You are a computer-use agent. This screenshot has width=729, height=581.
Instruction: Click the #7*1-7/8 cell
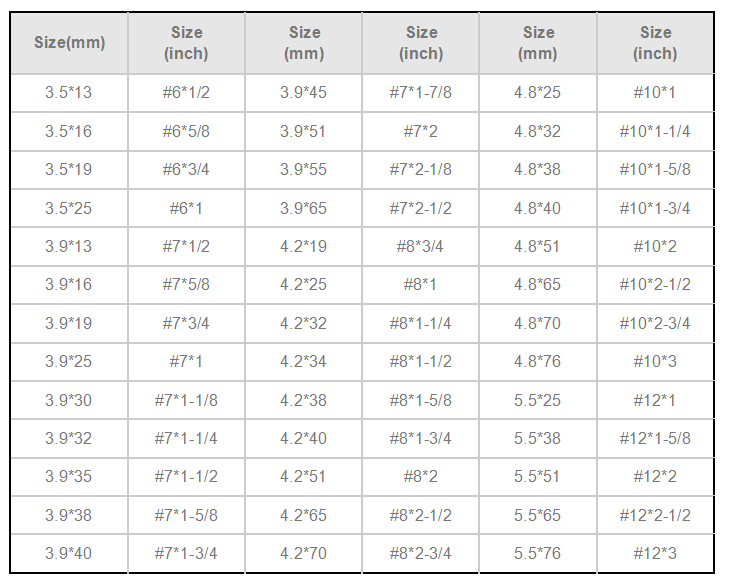click(421, 92)
